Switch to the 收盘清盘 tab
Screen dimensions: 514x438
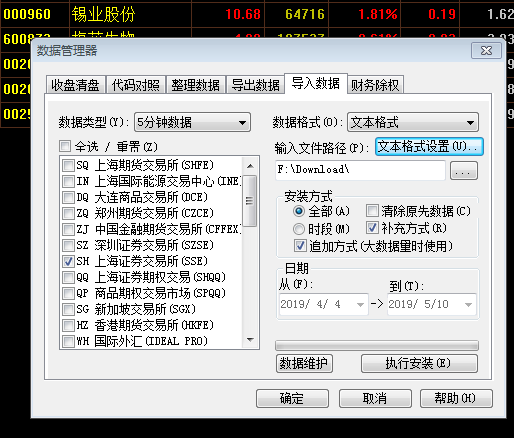click(75, 85)
